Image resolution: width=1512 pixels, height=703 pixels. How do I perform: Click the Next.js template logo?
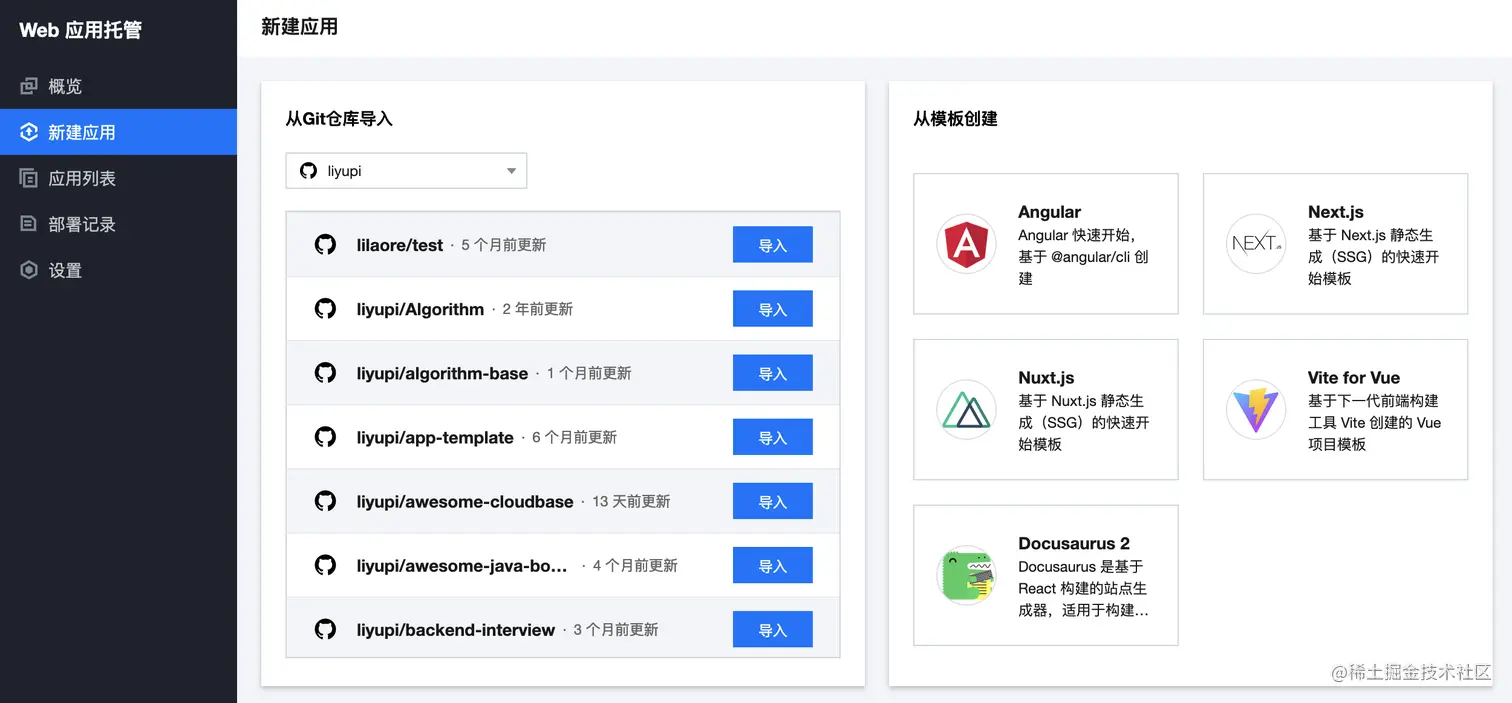[1256, 243]
